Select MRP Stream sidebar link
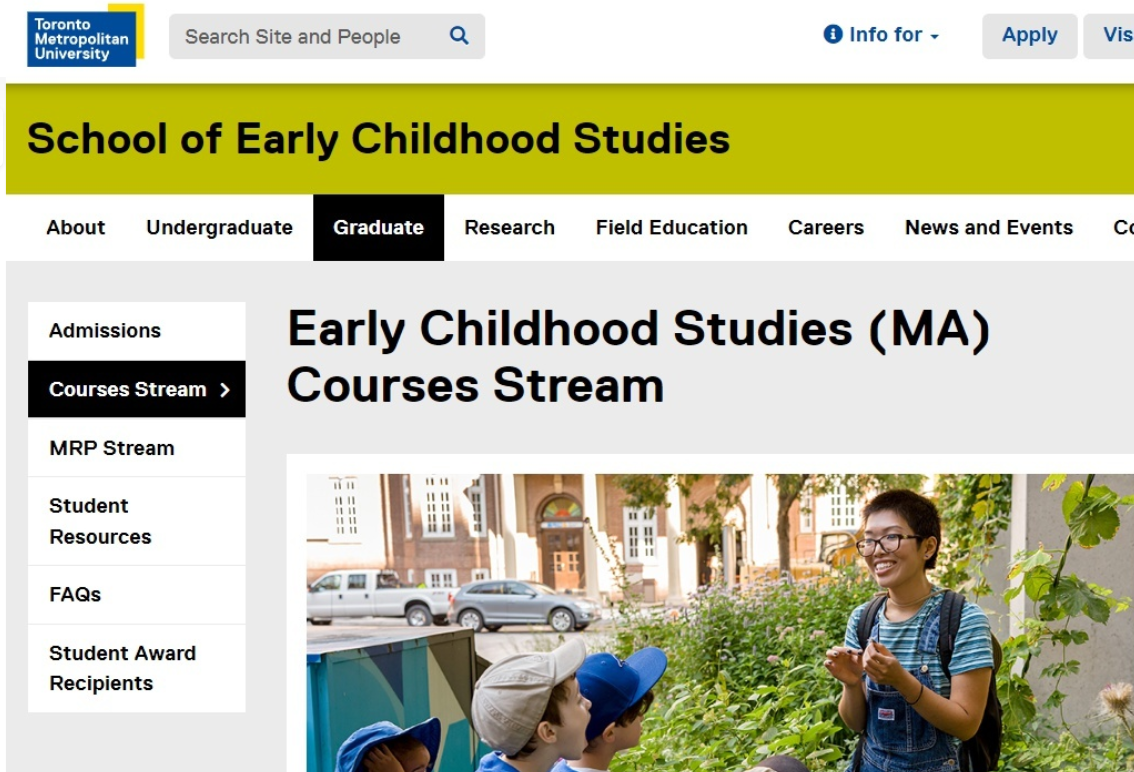Screen dimensions: 1134x772 click(112, 448)
